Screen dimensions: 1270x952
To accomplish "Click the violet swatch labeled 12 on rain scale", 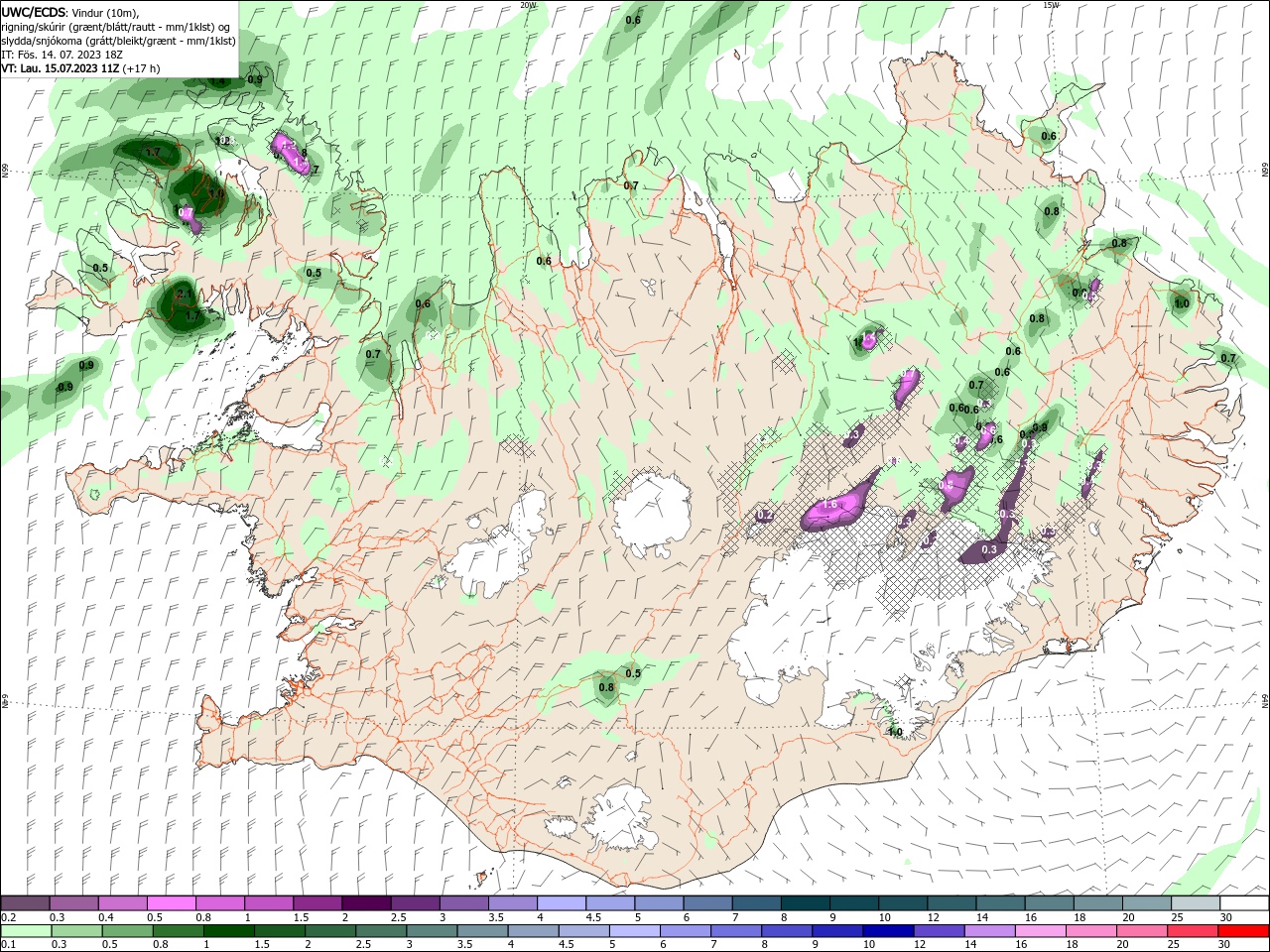I will [938, 931].
